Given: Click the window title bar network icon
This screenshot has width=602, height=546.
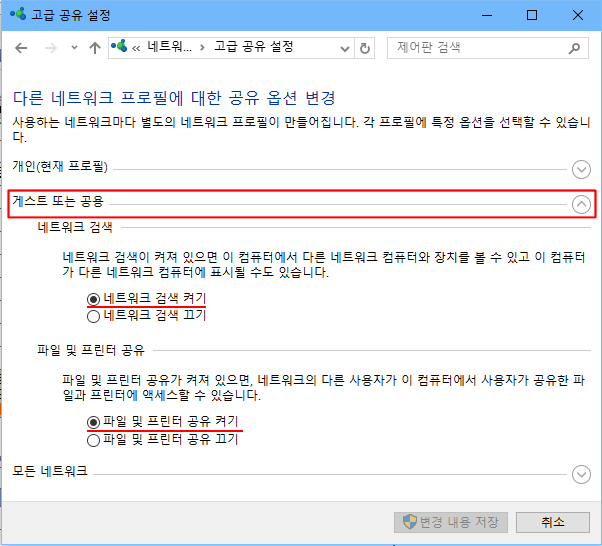Looking at the screenshot, I should [18, 15].
